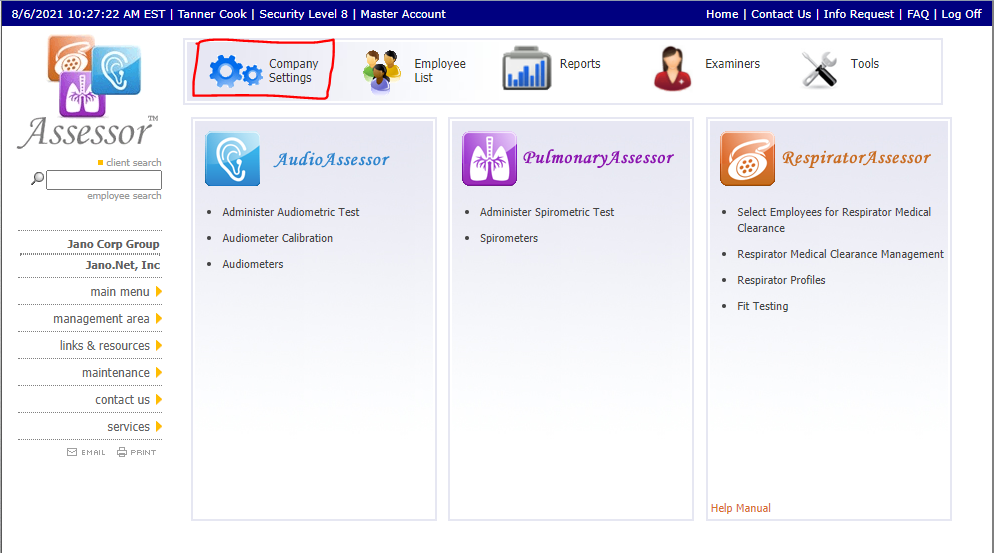Click services sidebar text
This screenshot has height=553, width=994.
click(x=128, y=426)
